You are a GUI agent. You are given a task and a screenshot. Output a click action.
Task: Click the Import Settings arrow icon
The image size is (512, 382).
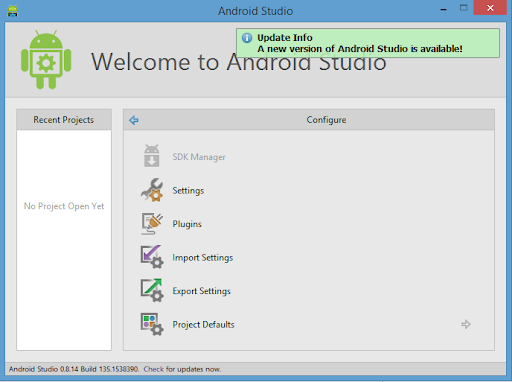pyautogui.click(x=152, y=257)
